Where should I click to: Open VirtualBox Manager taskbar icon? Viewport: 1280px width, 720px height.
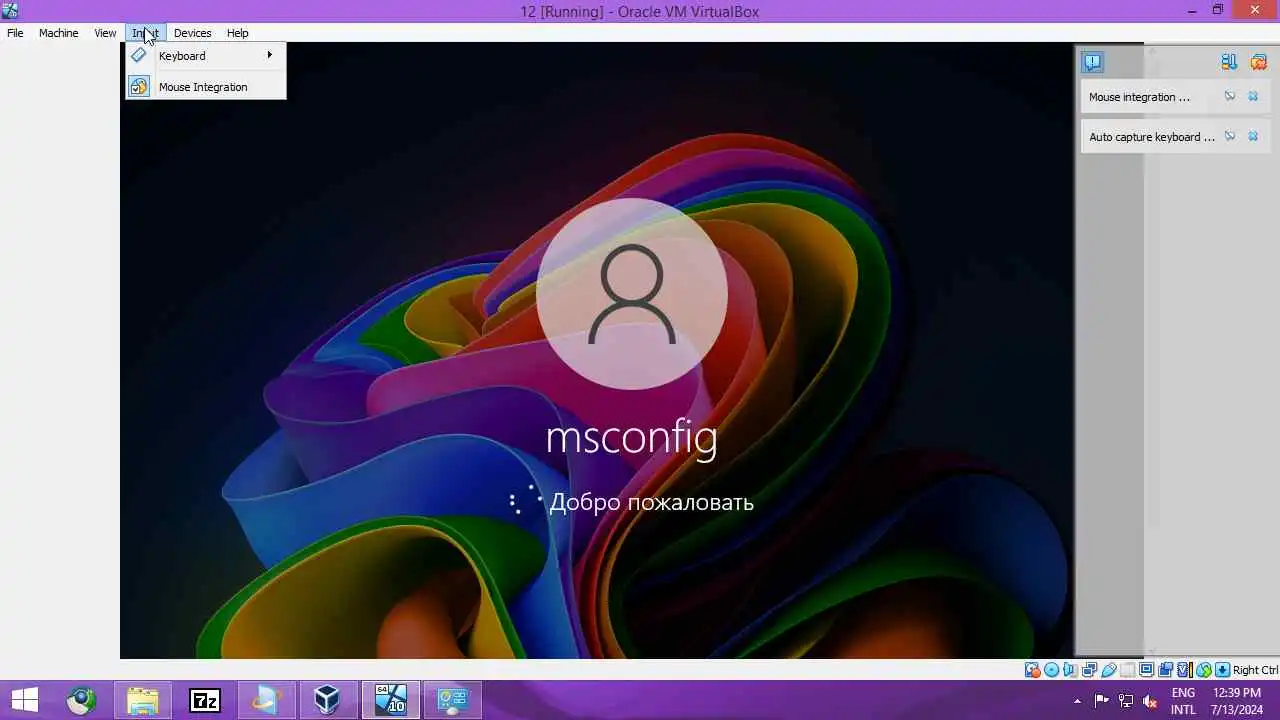coord(328,700)
